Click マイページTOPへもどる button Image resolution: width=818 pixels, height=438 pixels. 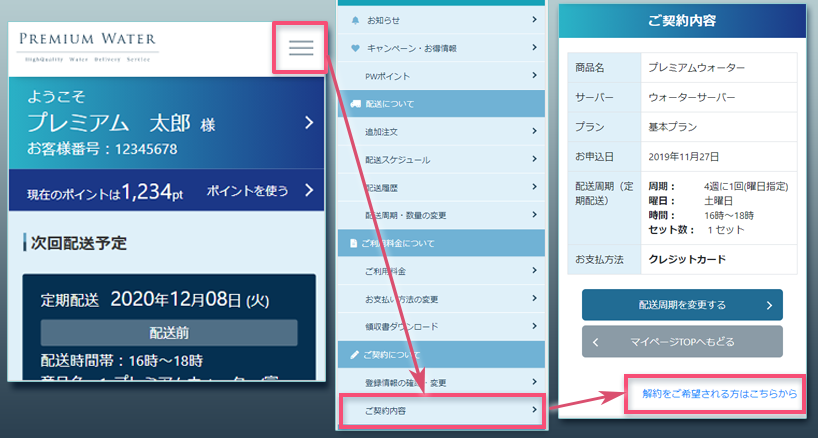682,342
